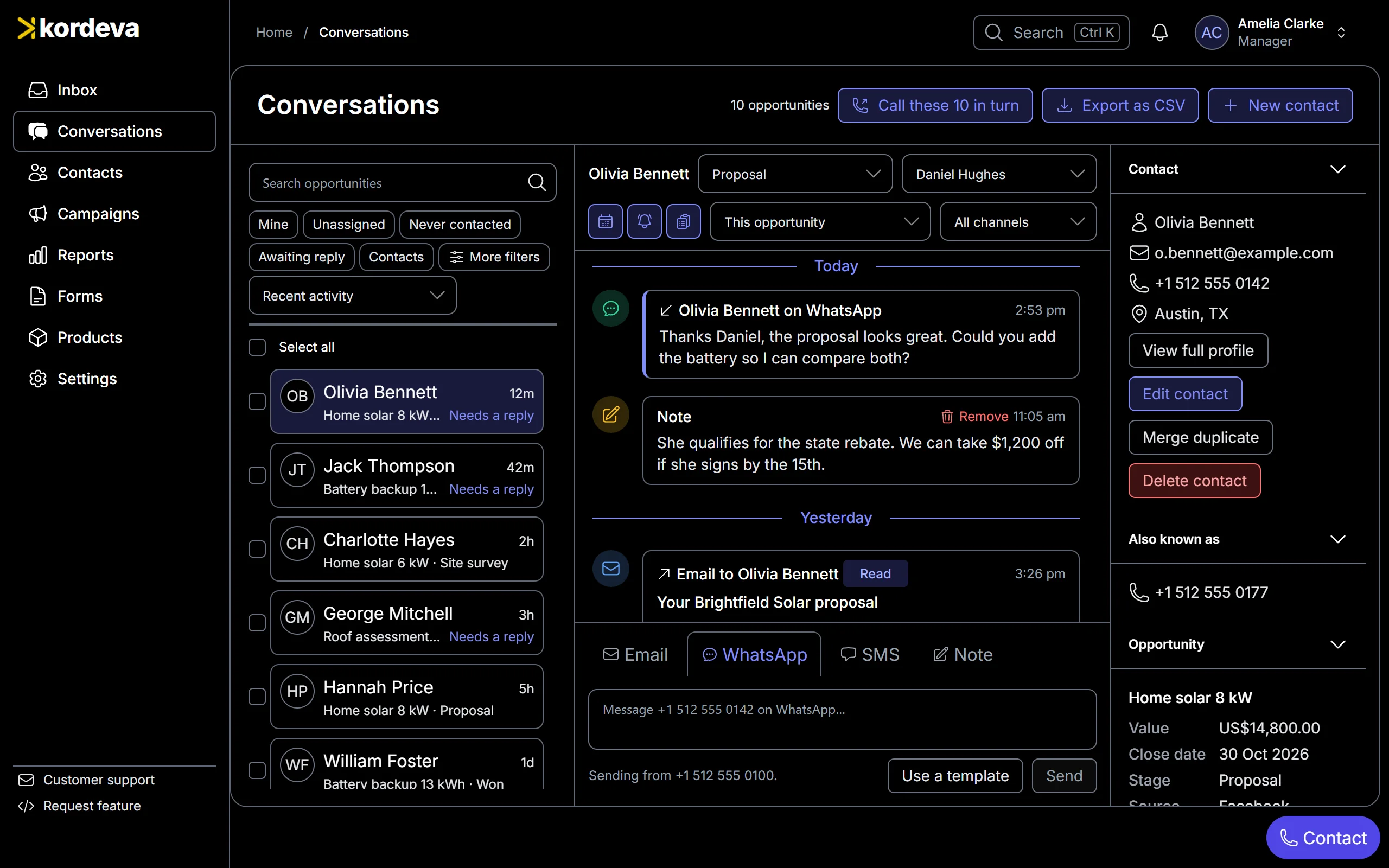Open the Inbox from the sidebar
This screenshot has height=868, width=1389.
point(114,90)
